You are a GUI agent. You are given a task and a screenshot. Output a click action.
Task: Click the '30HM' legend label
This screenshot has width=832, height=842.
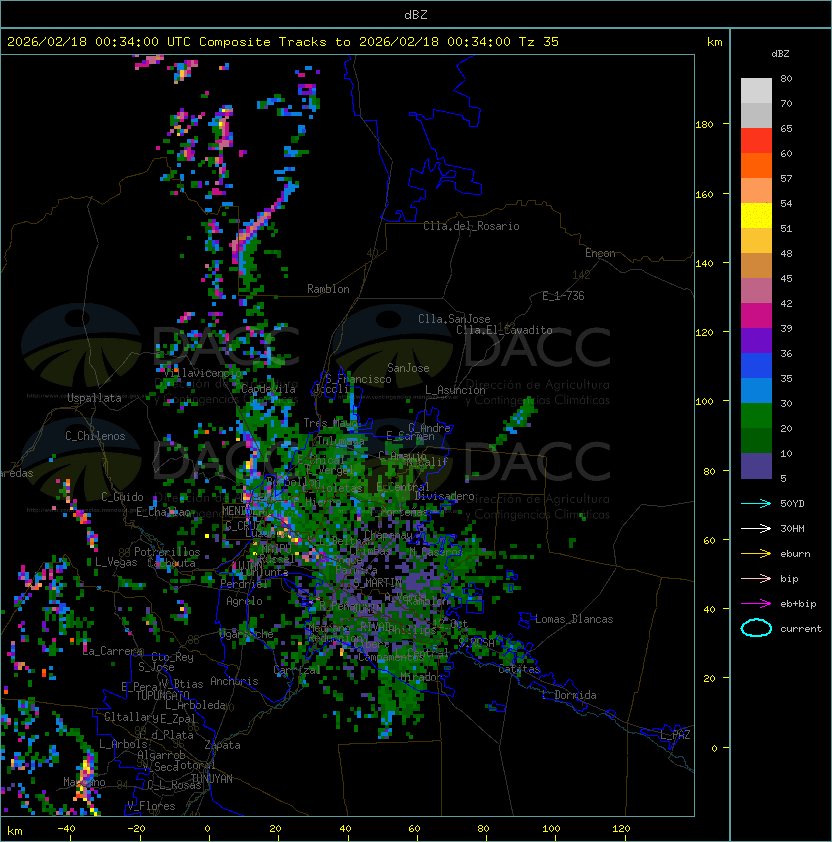click(x=792, y=528)
